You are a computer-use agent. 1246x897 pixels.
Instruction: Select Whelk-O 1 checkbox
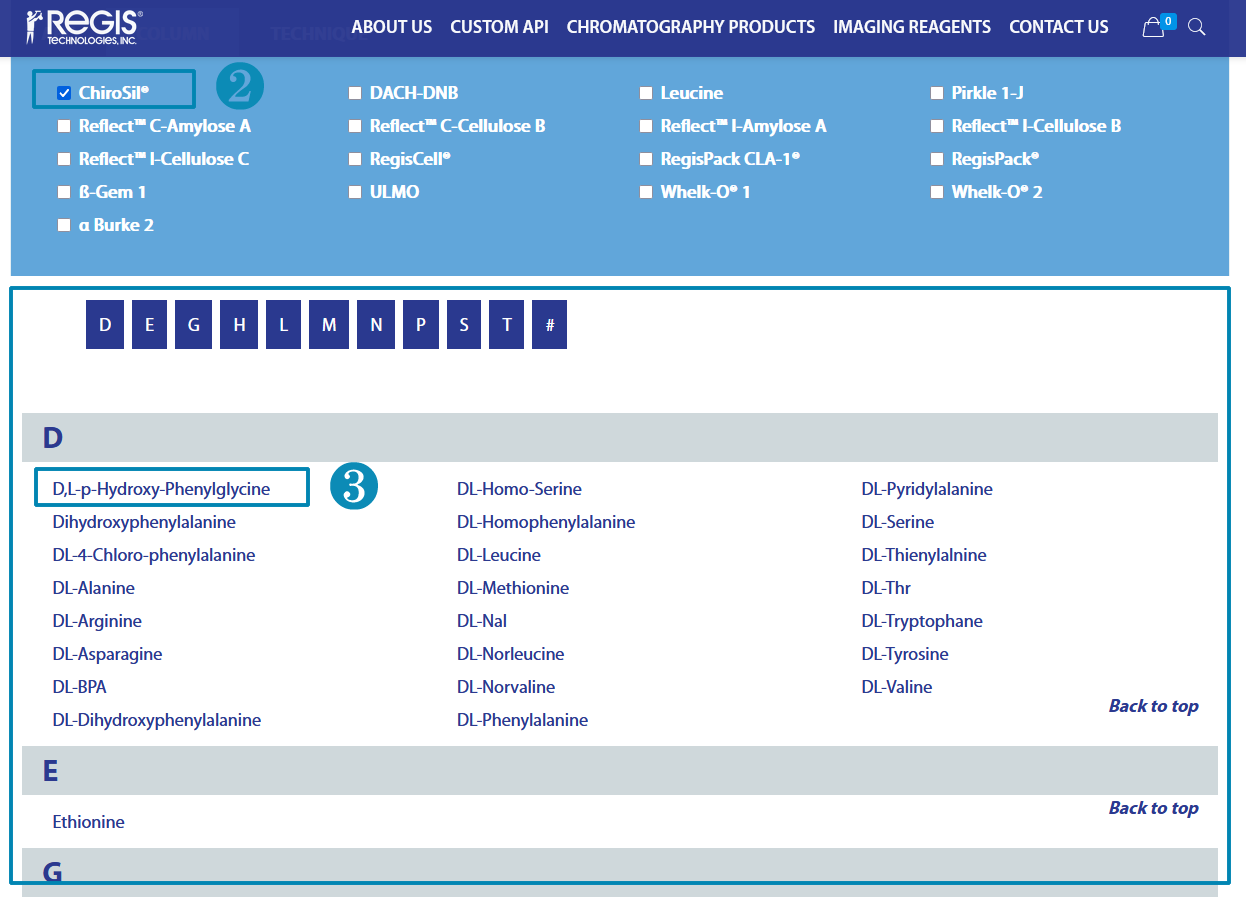pyautogui.click(x=646, y=192)
